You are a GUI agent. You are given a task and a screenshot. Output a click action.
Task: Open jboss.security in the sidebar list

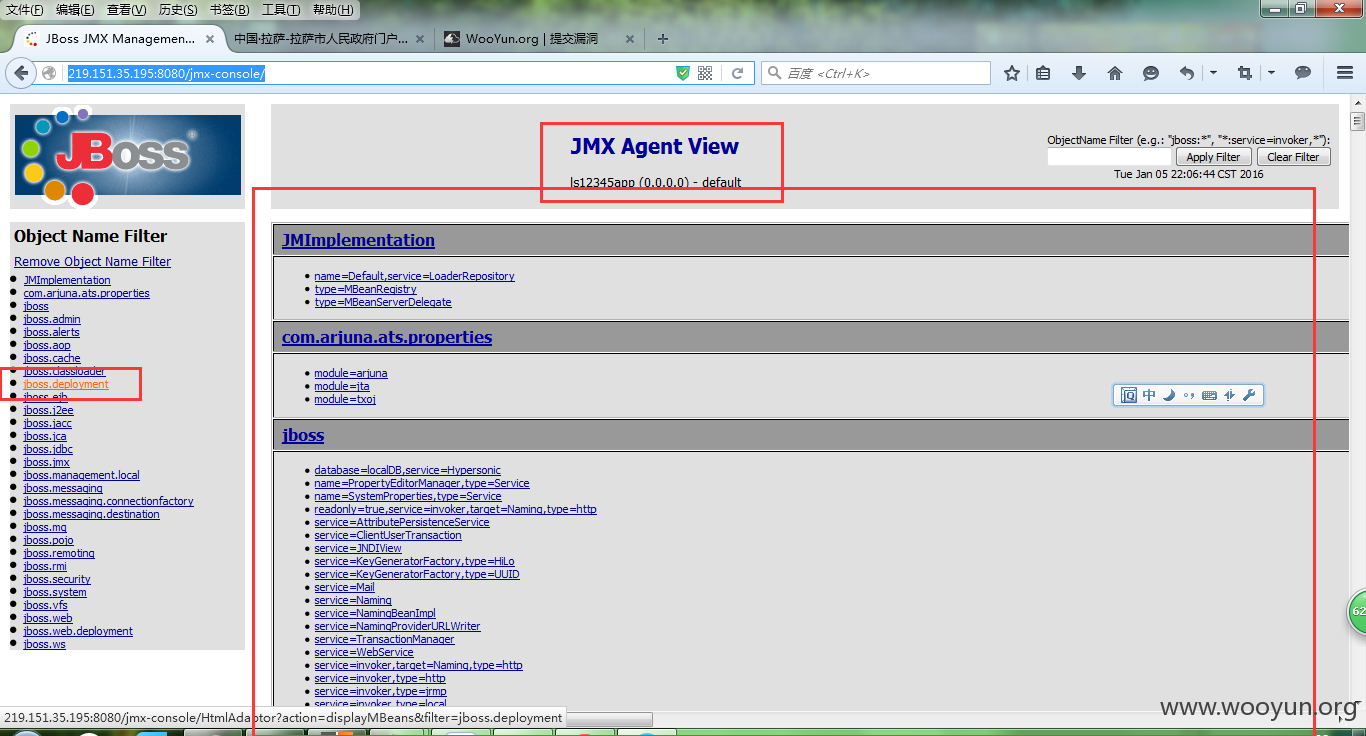coord(57,579)
